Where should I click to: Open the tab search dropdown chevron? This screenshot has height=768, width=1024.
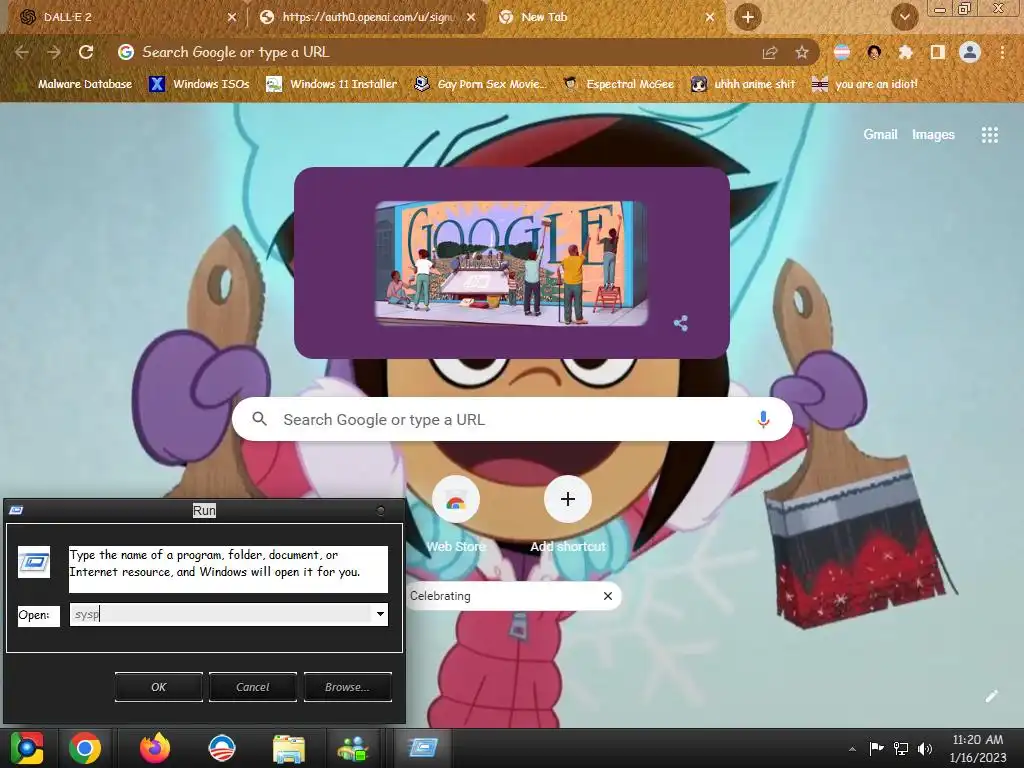click(904, 18)
